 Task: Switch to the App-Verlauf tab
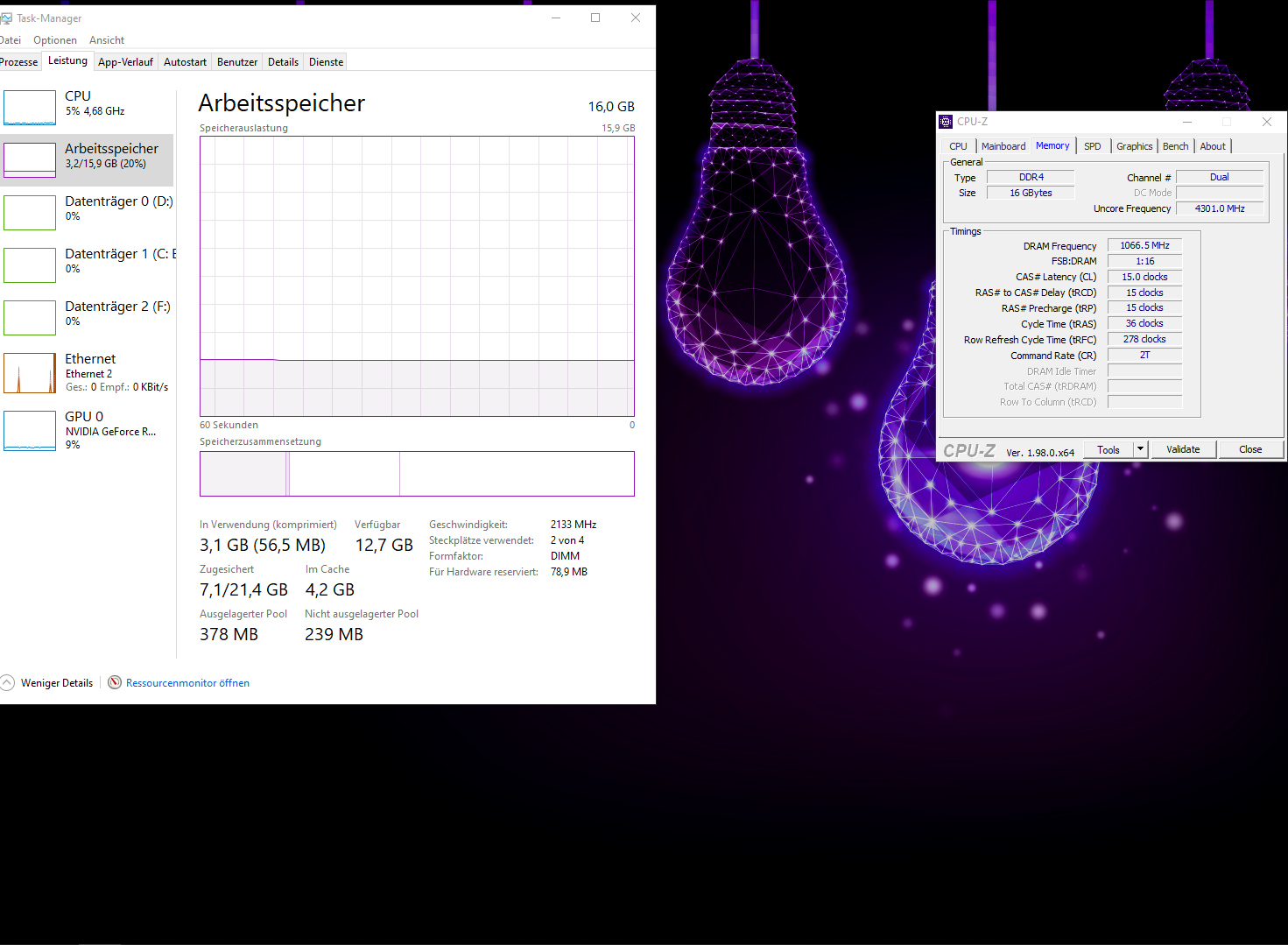pos(125,62)
